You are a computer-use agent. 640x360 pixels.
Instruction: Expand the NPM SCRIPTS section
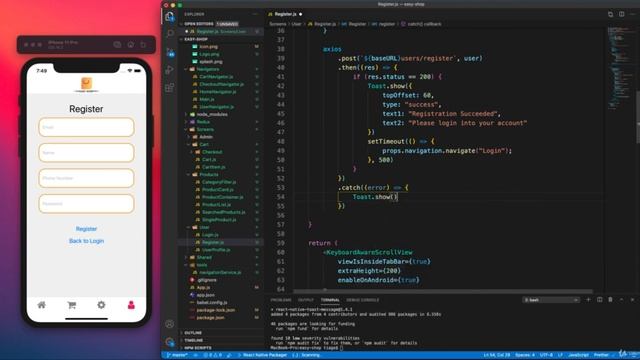pos(198,348)
